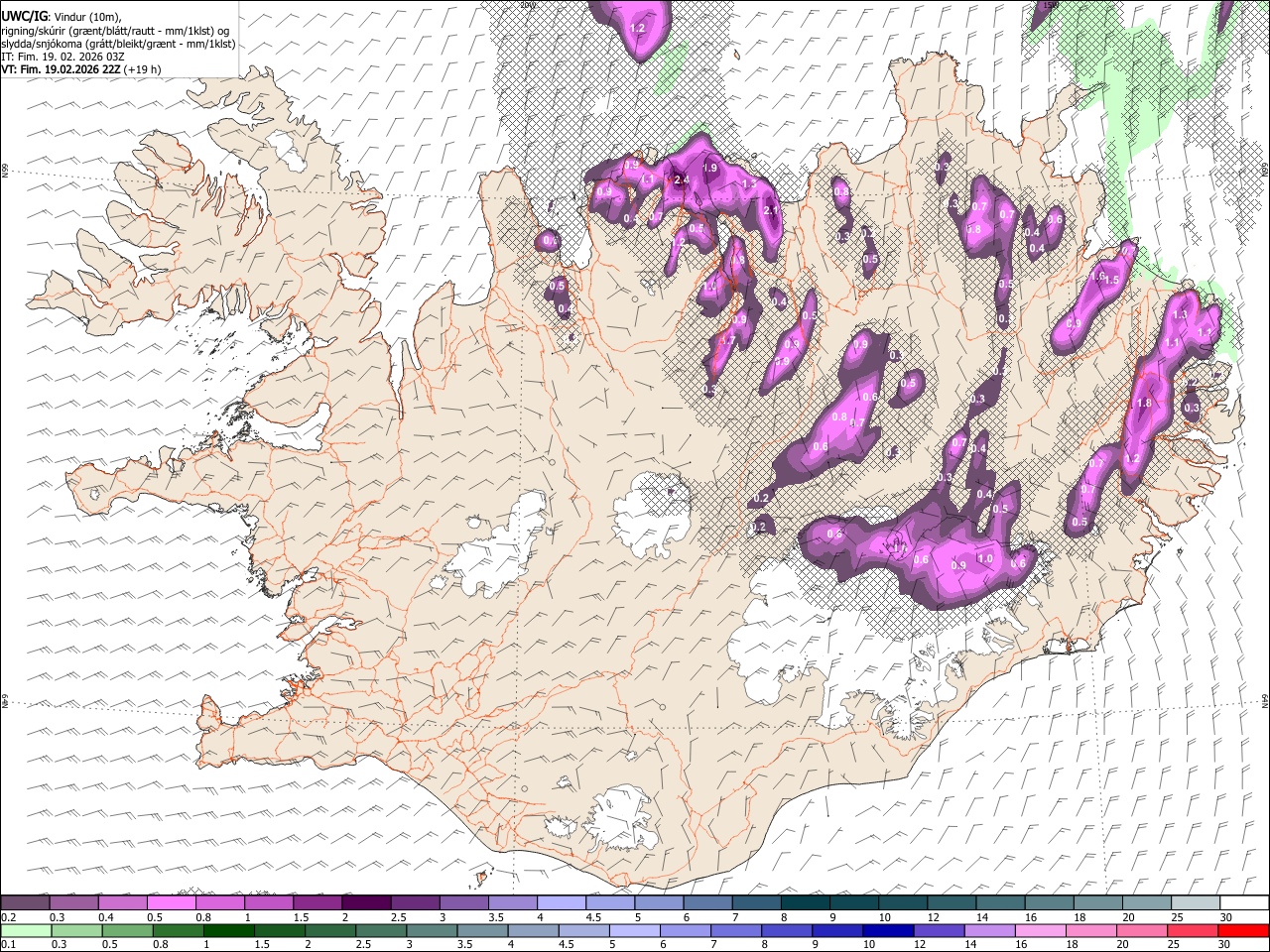Select top legend swatch between 0.2 and 0.3

click(25, 902)
